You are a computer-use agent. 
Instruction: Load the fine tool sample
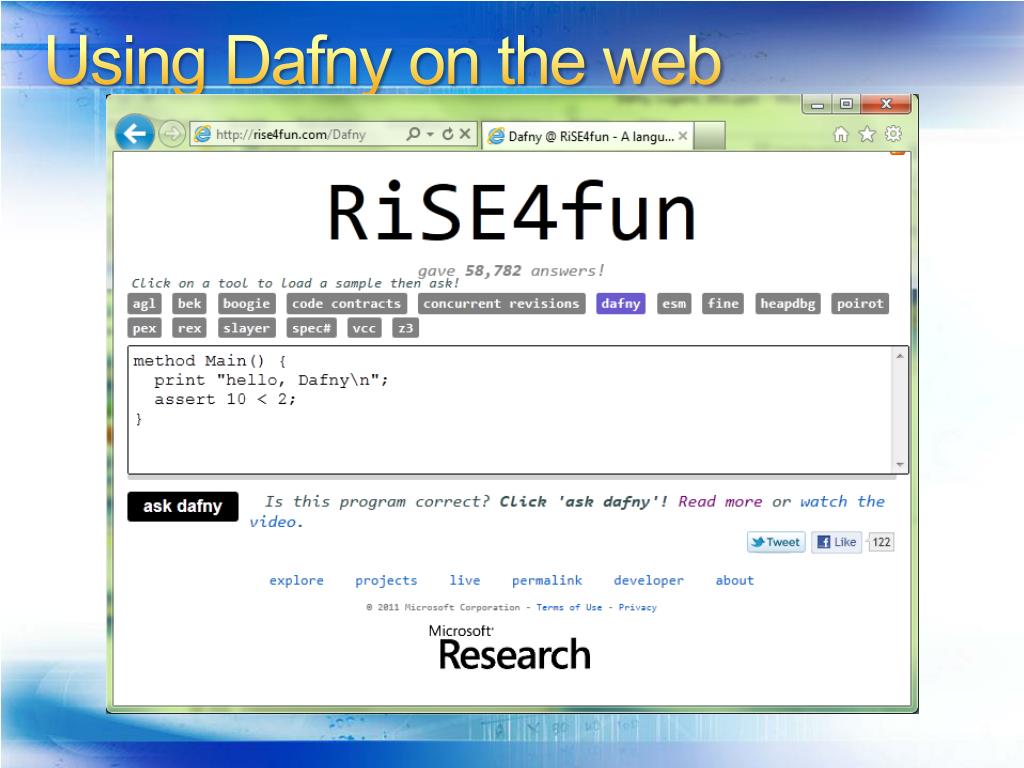(x=723, y=304)
